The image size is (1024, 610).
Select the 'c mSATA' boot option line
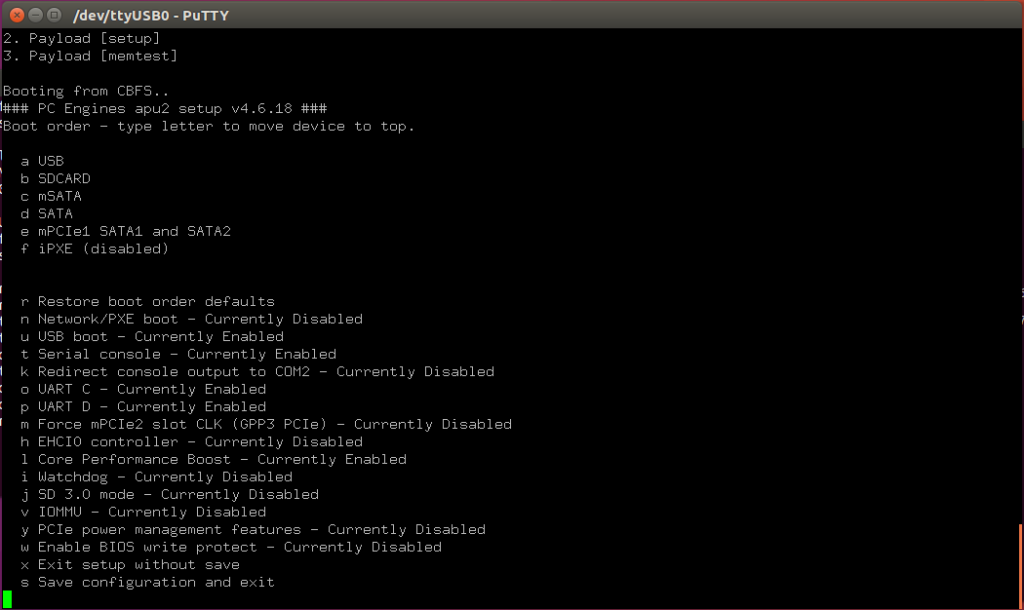point(51,196)
